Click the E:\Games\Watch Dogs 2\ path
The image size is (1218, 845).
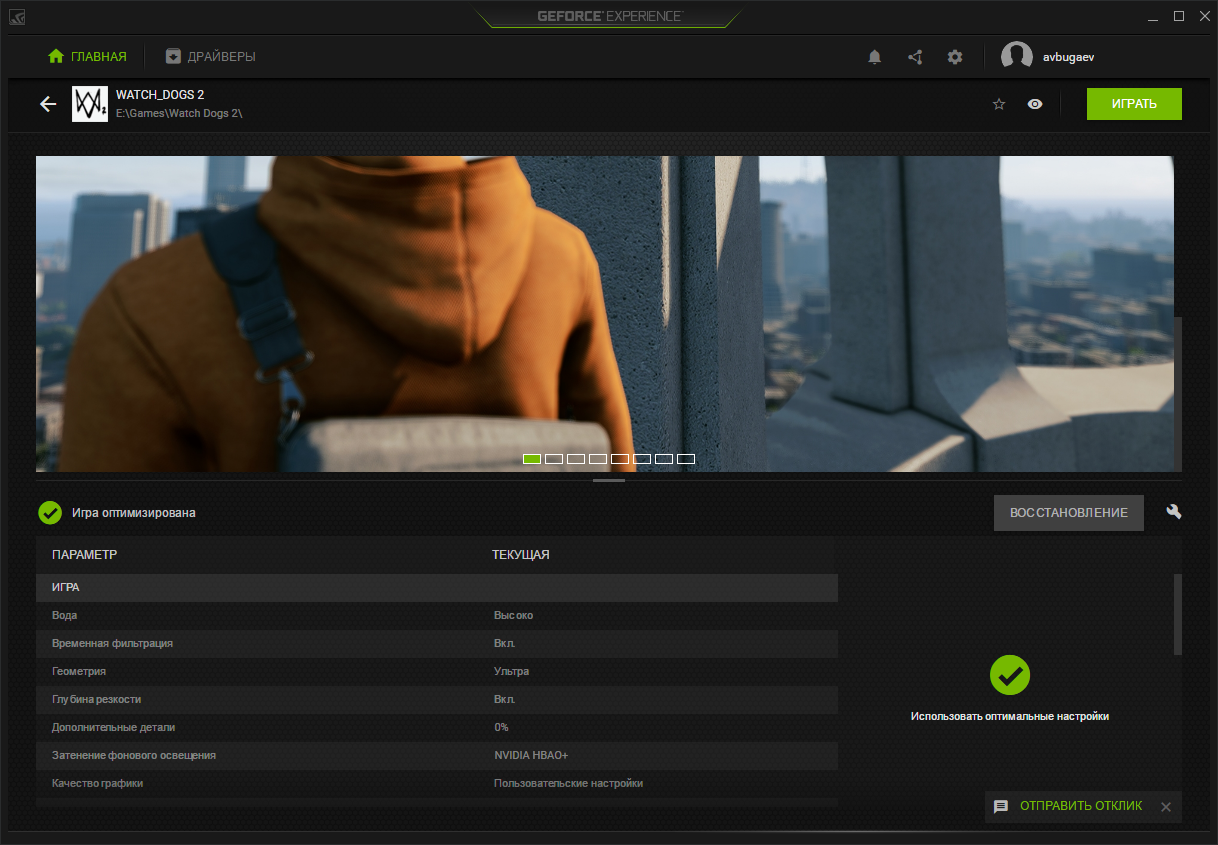click(179, 114)
